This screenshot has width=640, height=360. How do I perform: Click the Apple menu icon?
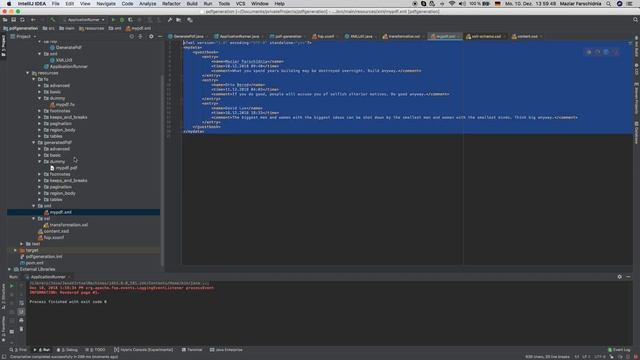pos(9,4)
